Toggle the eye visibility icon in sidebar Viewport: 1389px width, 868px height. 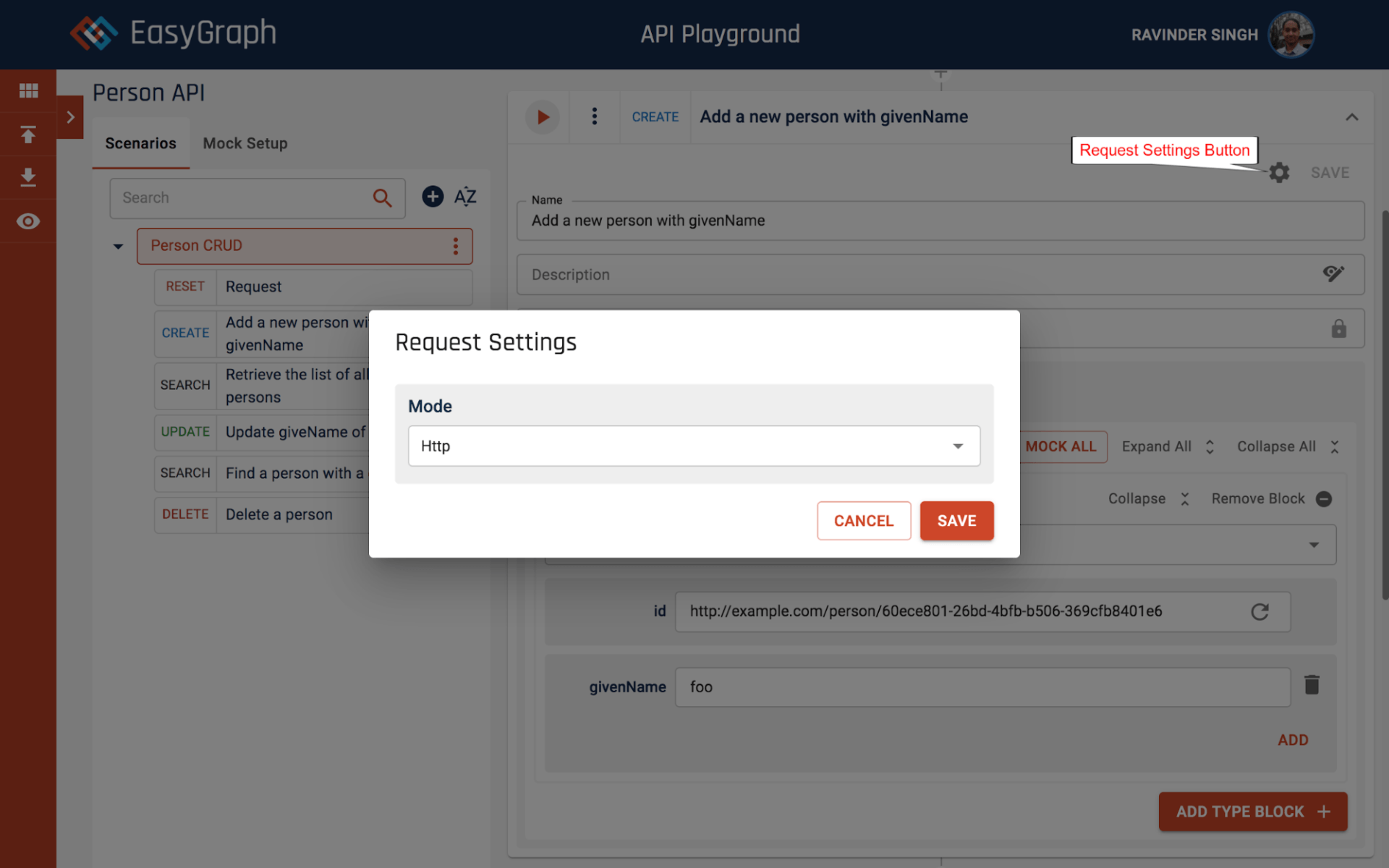click(28, 221)
